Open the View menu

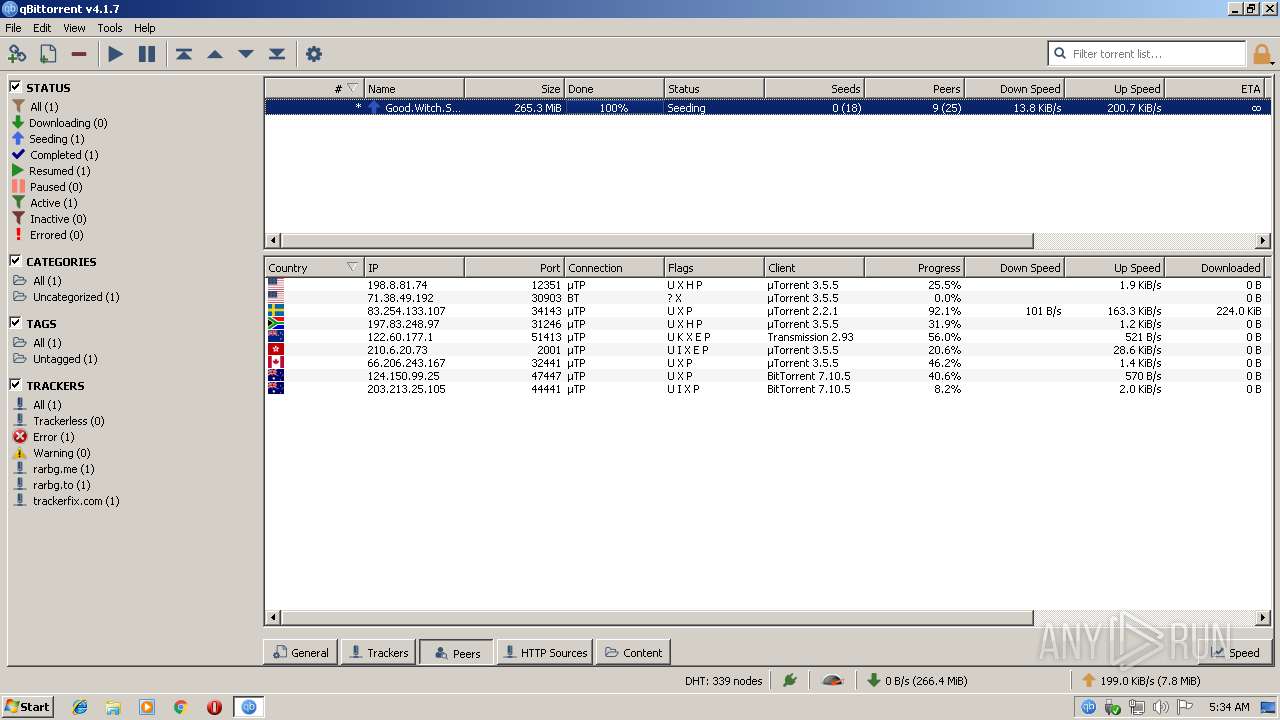pyautogui.click(x=75, y=28)
